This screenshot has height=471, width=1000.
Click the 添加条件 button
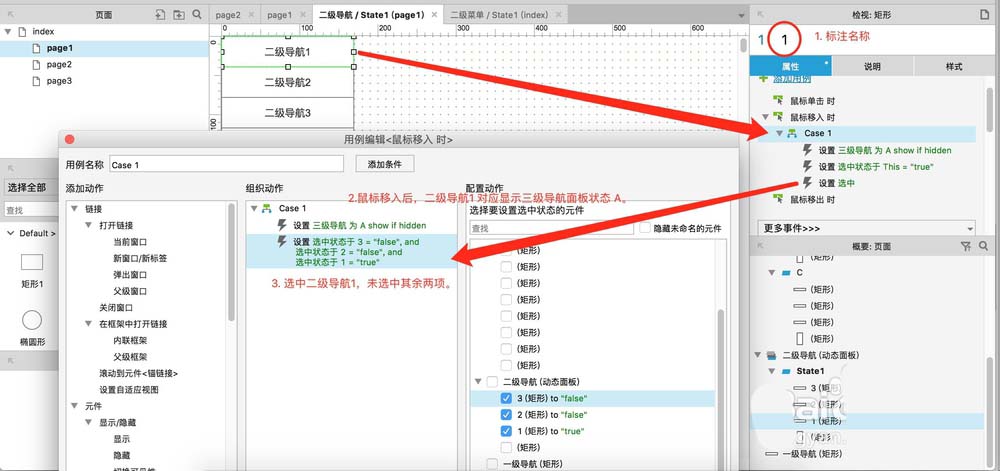click(x=385, y=164)
